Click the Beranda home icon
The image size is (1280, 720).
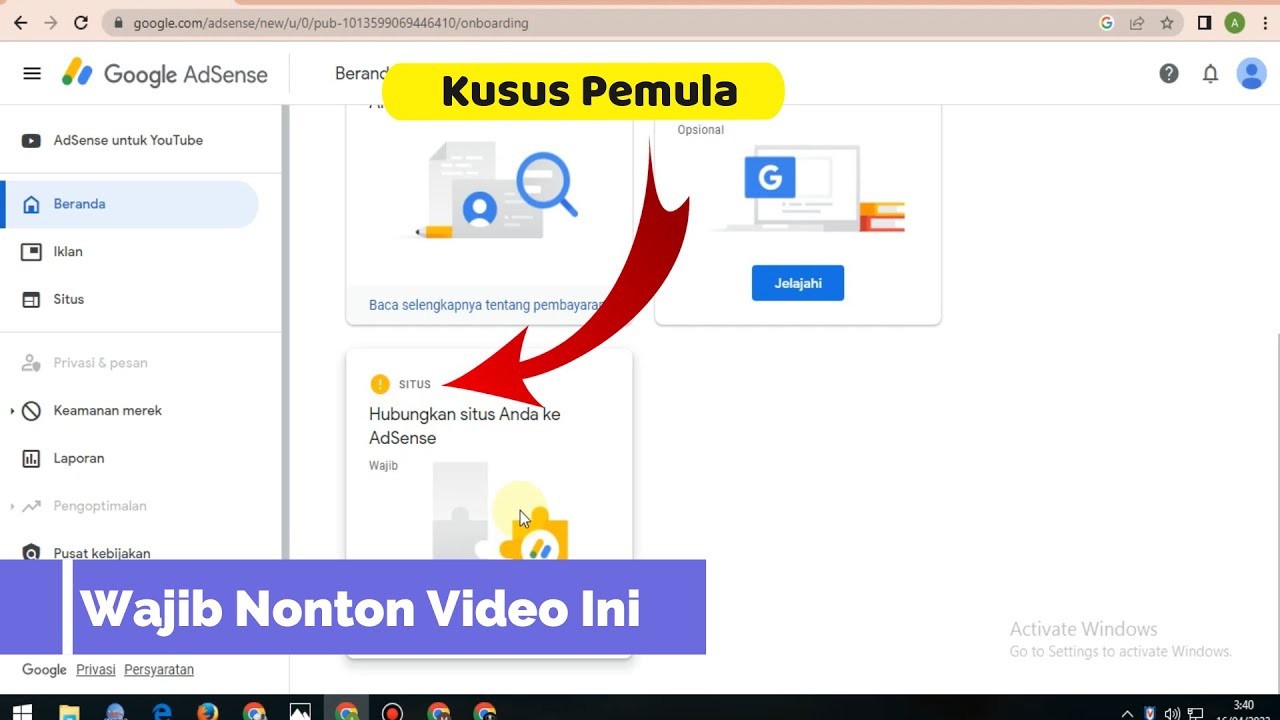pos(31,204)
